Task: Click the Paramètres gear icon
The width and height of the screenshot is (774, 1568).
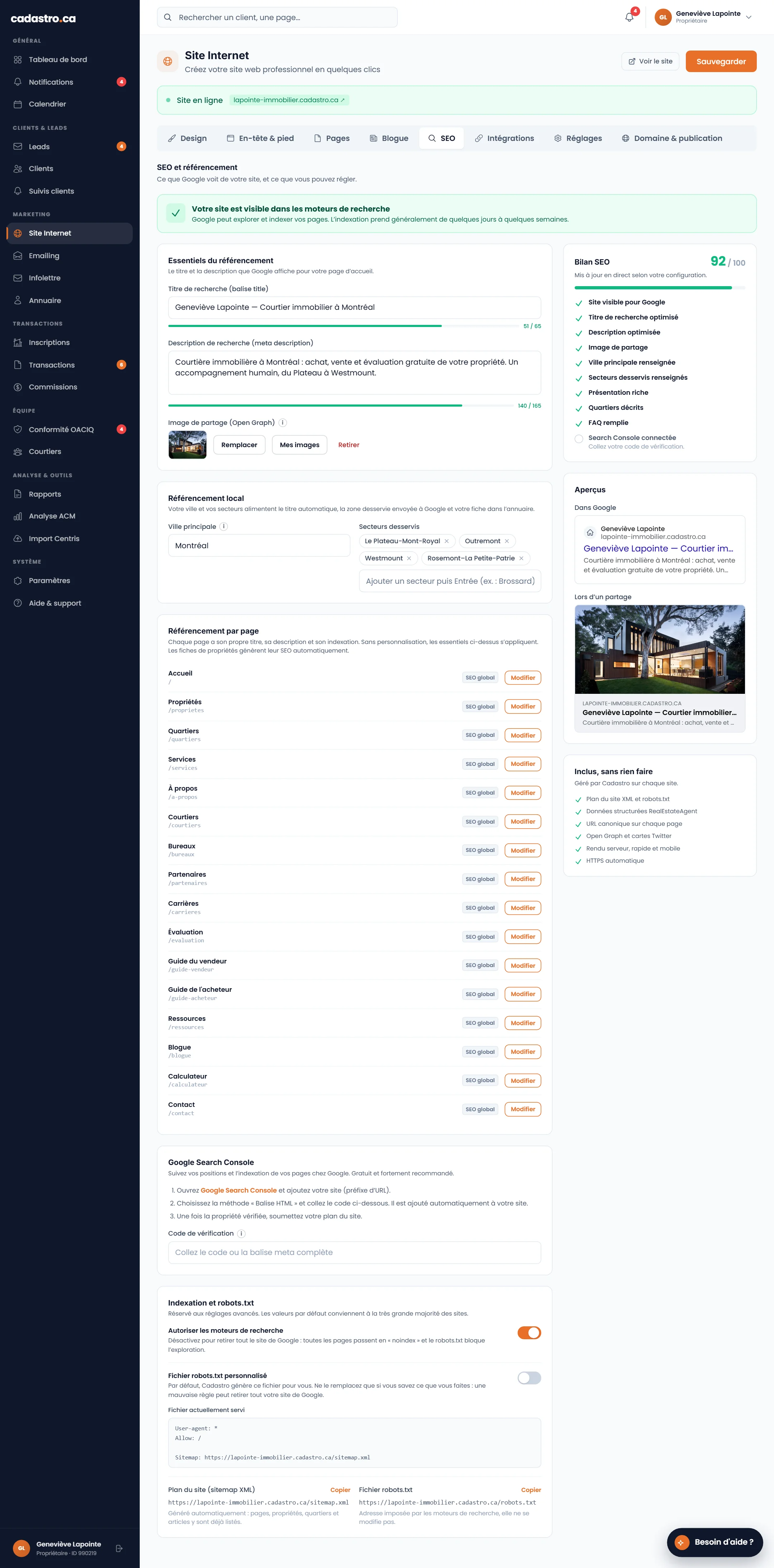Action: [x=18, y=581]
